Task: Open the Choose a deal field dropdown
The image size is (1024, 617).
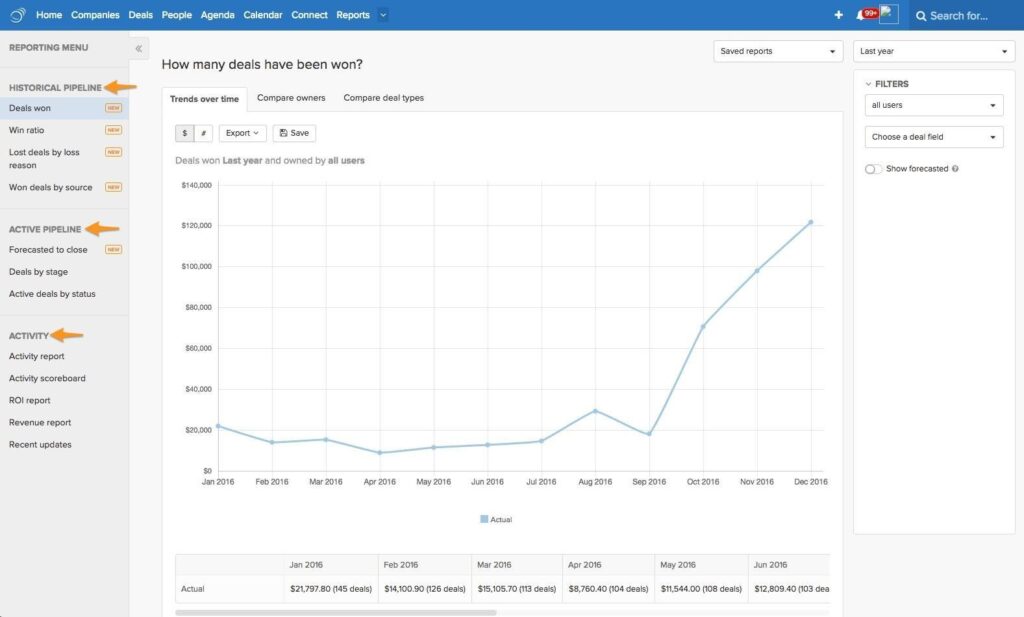Action: pos(933,137)
